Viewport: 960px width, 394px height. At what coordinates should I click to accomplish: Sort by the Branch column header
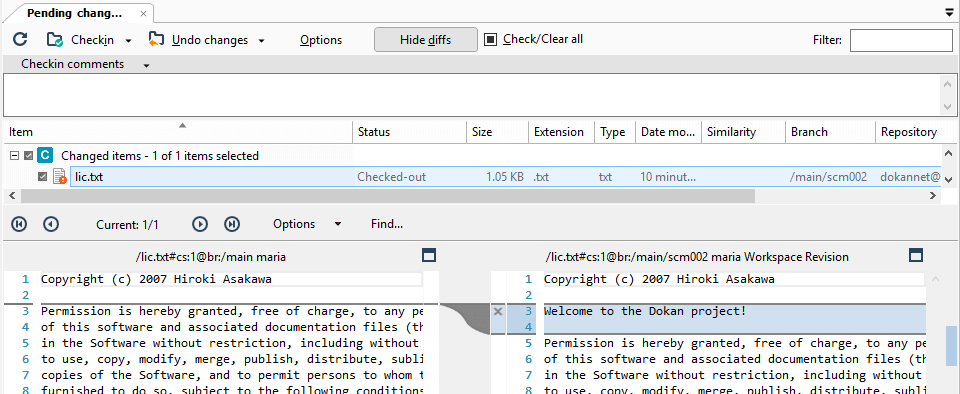click(830, 132)
